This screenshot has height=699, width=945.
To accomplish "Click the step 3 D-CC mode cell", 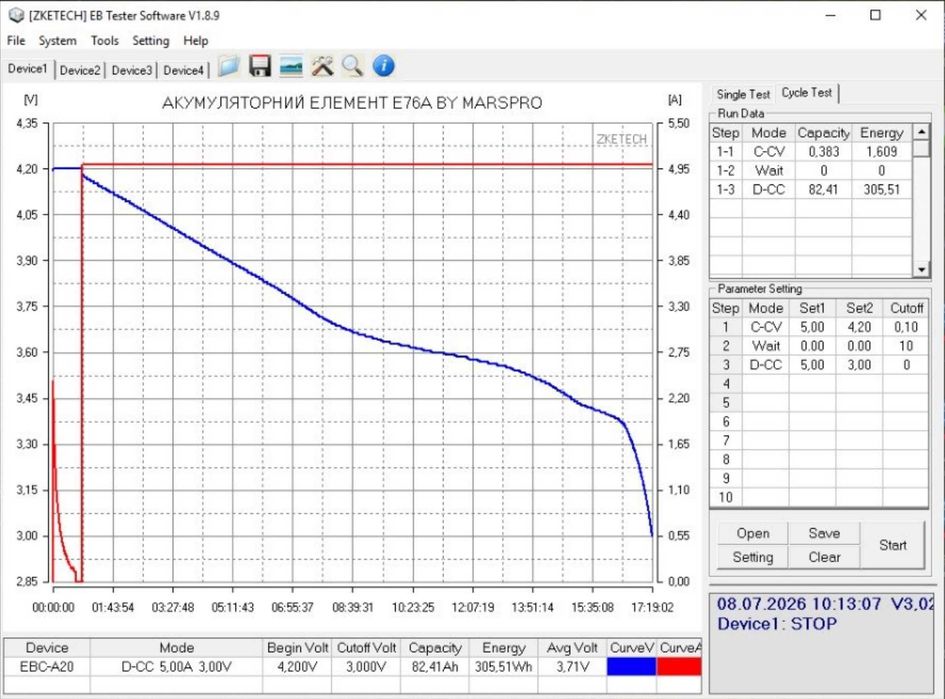I will 765,365.
